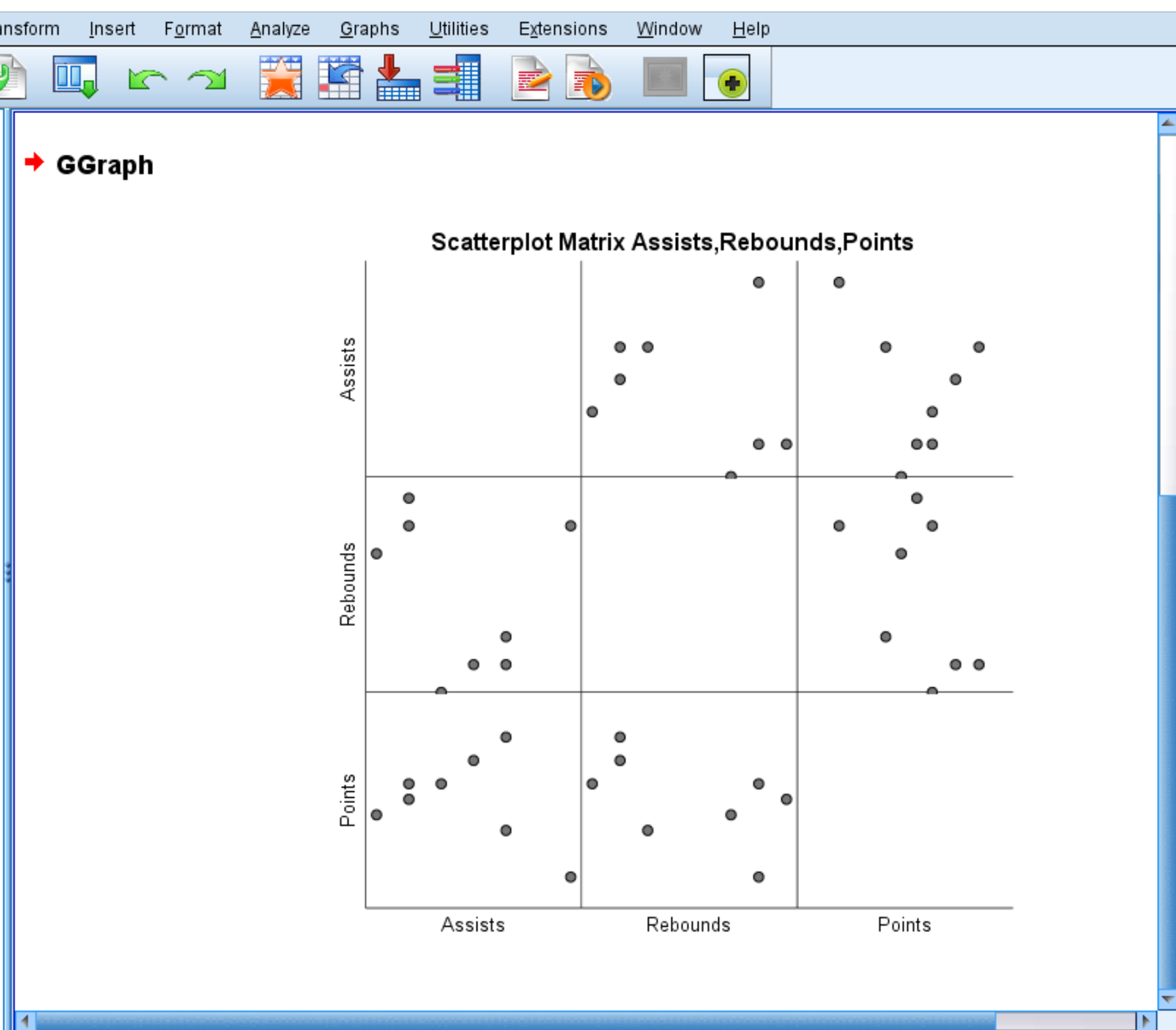Click the horizontal Assists axis label
Viewport: 1176px width, 1030px height.
(473, 924)
